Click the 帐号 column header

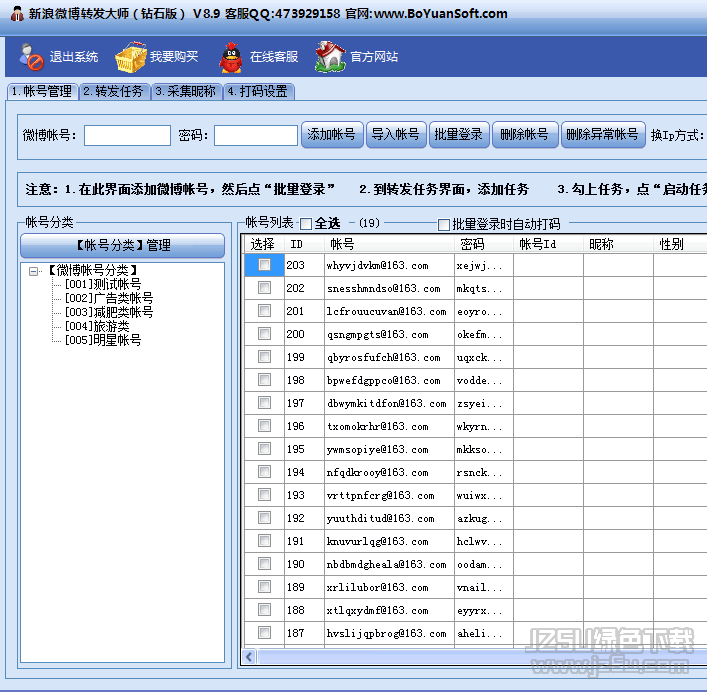[389, 244]
